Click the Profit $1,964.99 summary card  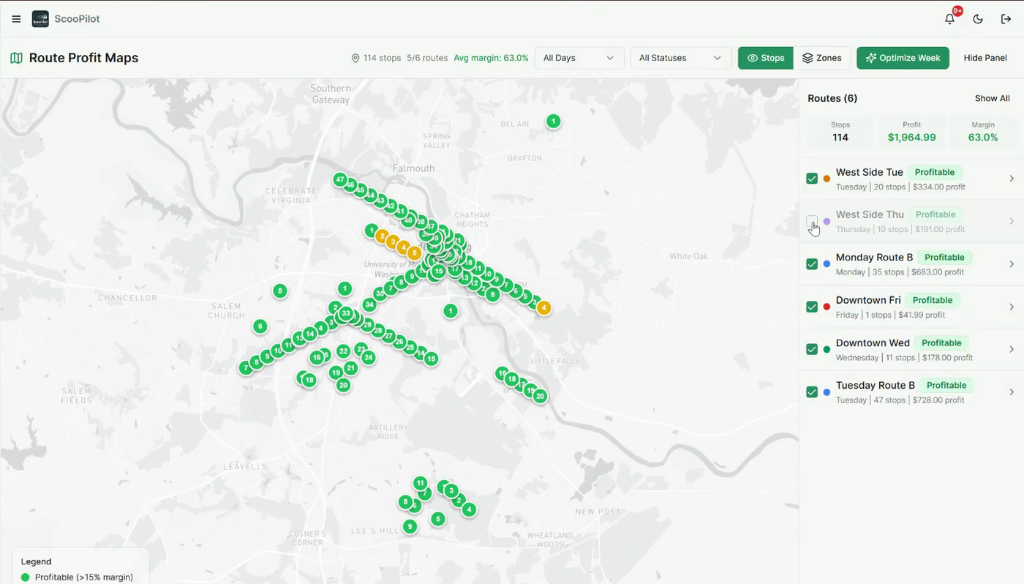click(912, 131)
